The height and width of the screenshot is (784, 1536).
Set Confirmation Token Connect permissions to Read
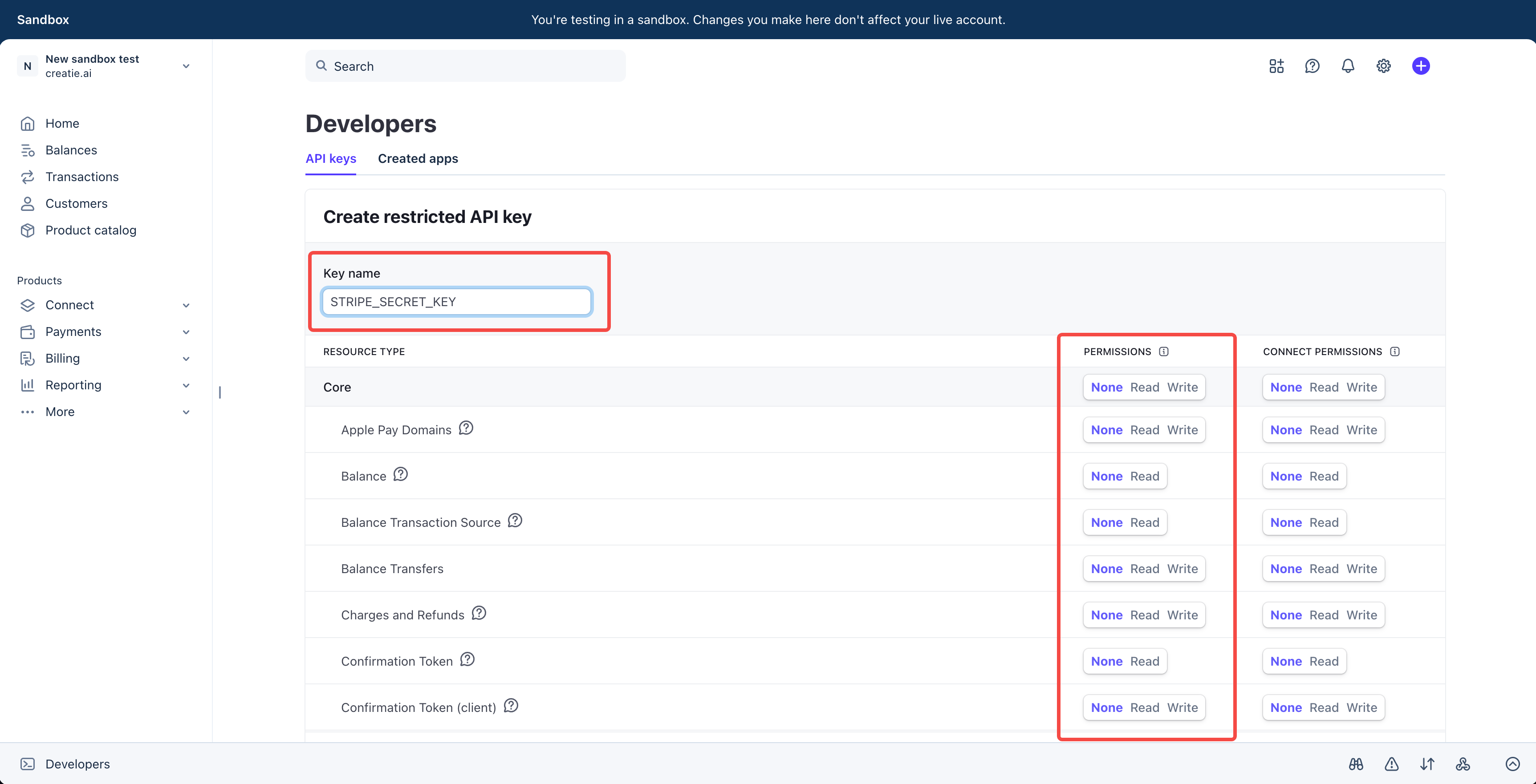tap(1324, 661)
